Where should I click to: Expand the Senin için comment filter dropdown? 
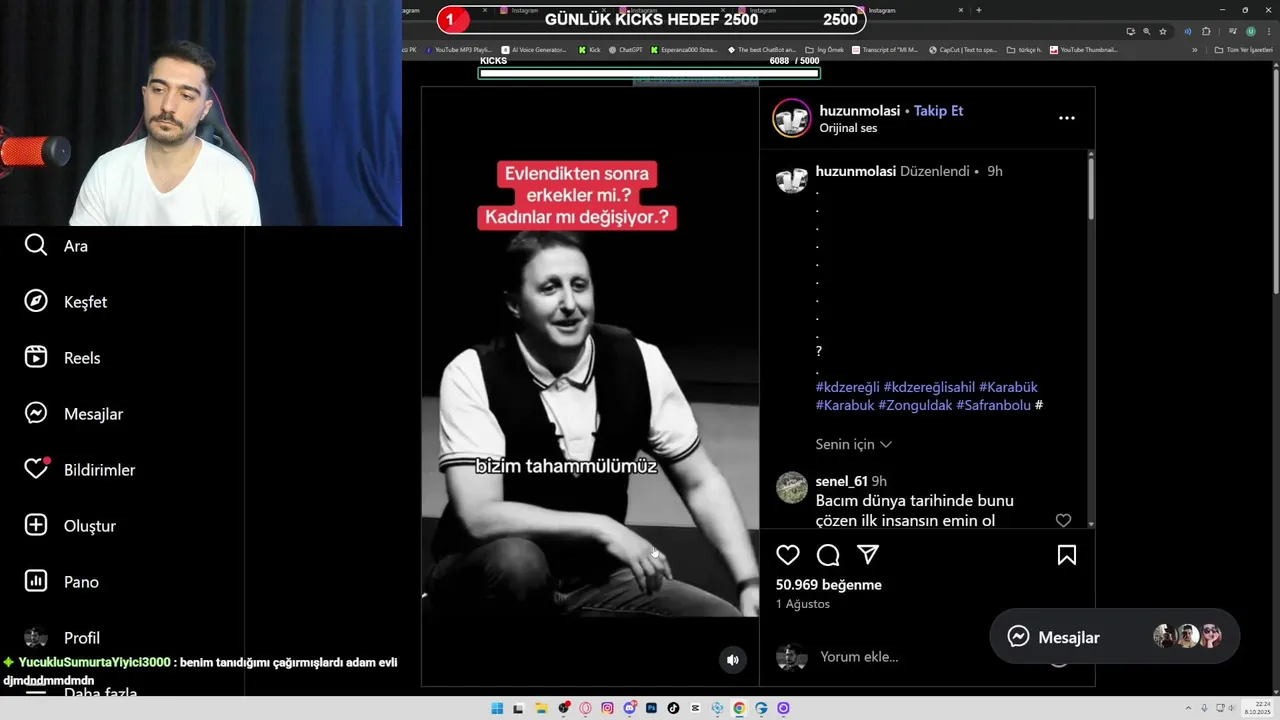coord(853,444)
